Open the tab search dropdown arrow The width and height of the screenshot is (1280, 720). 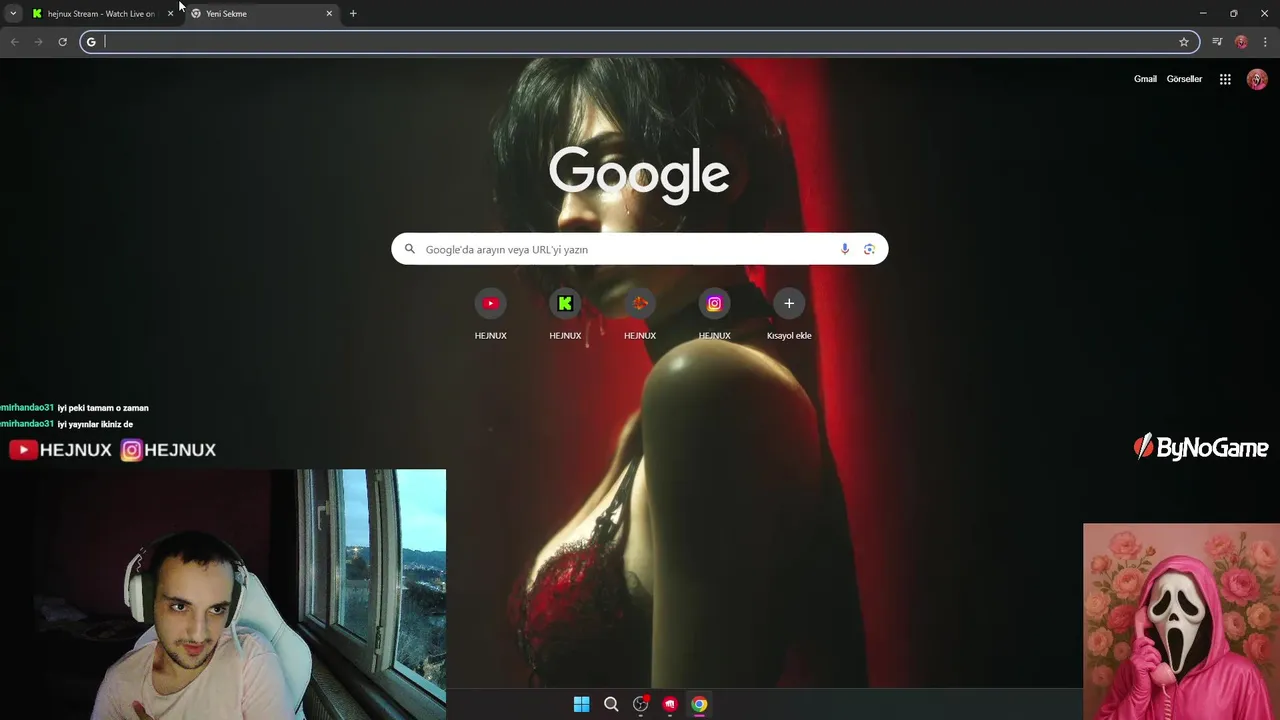(13, 13)
